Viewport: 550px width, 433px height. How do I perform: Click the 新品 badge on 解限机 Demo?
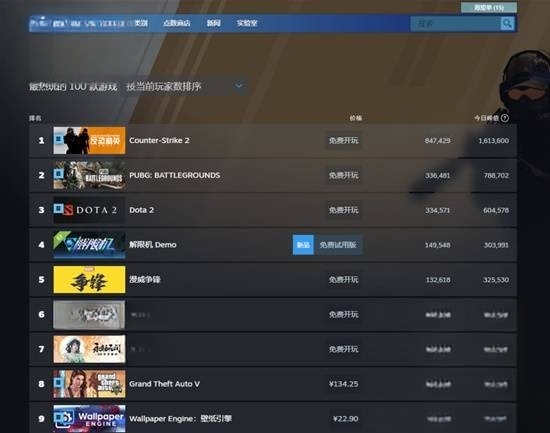(x=303, y=245)
